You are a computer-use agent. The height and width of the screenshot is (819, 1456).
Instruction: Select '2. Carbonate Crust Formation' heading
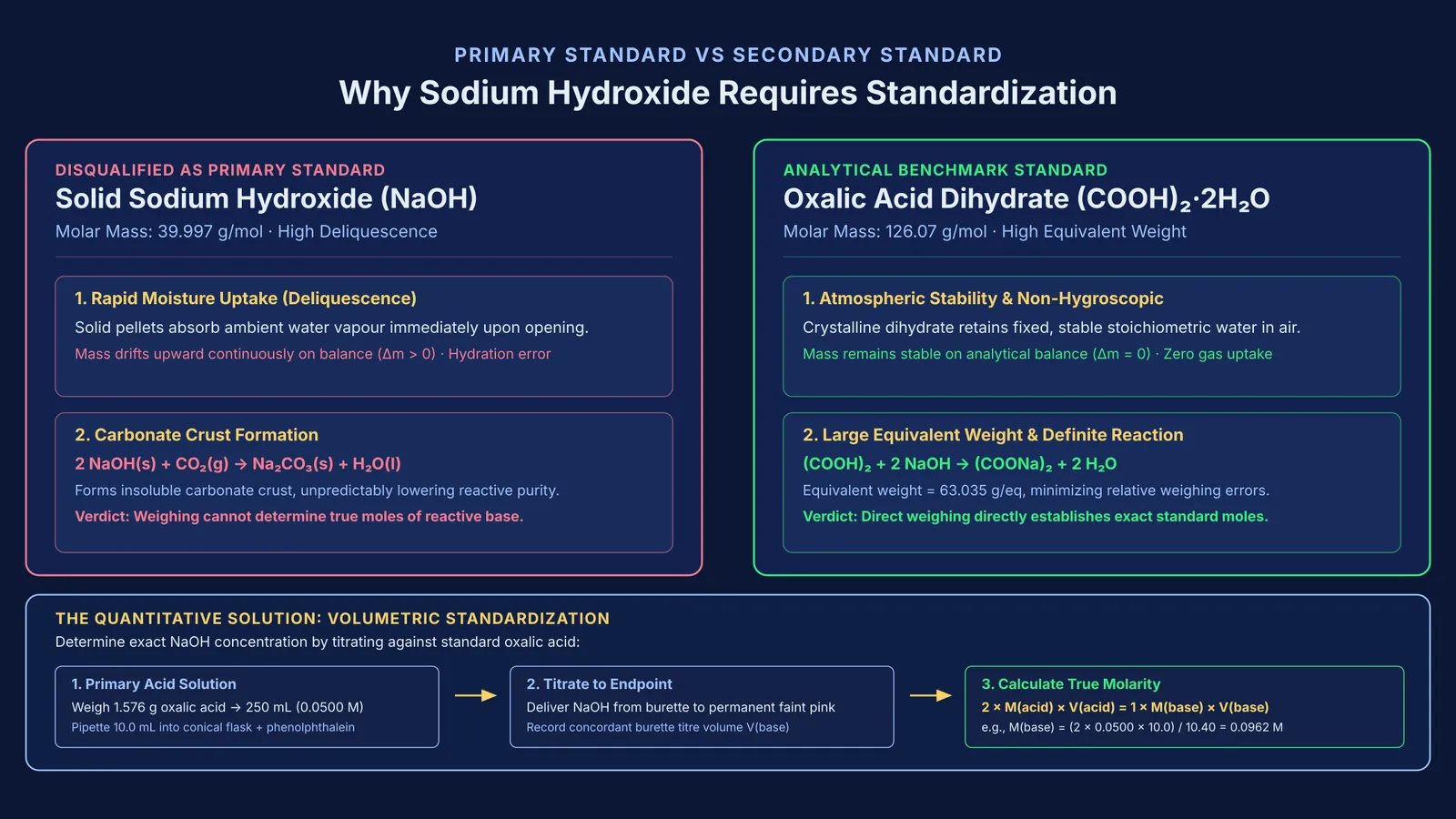click(197, 435)
